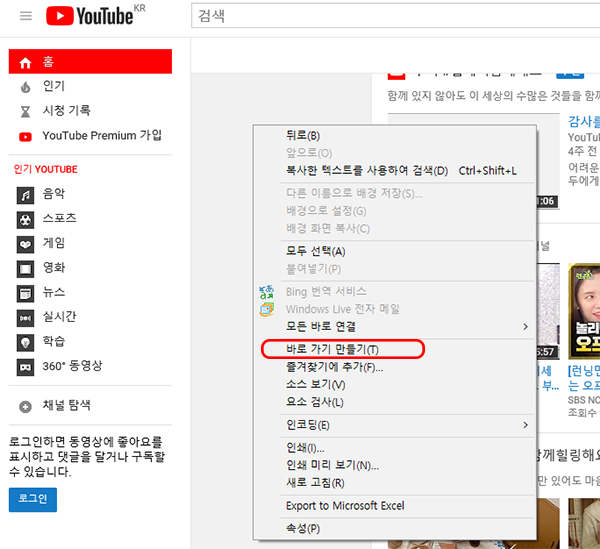Click the trending flame icon
Screen dimensions: 600x549
point(25,87)
